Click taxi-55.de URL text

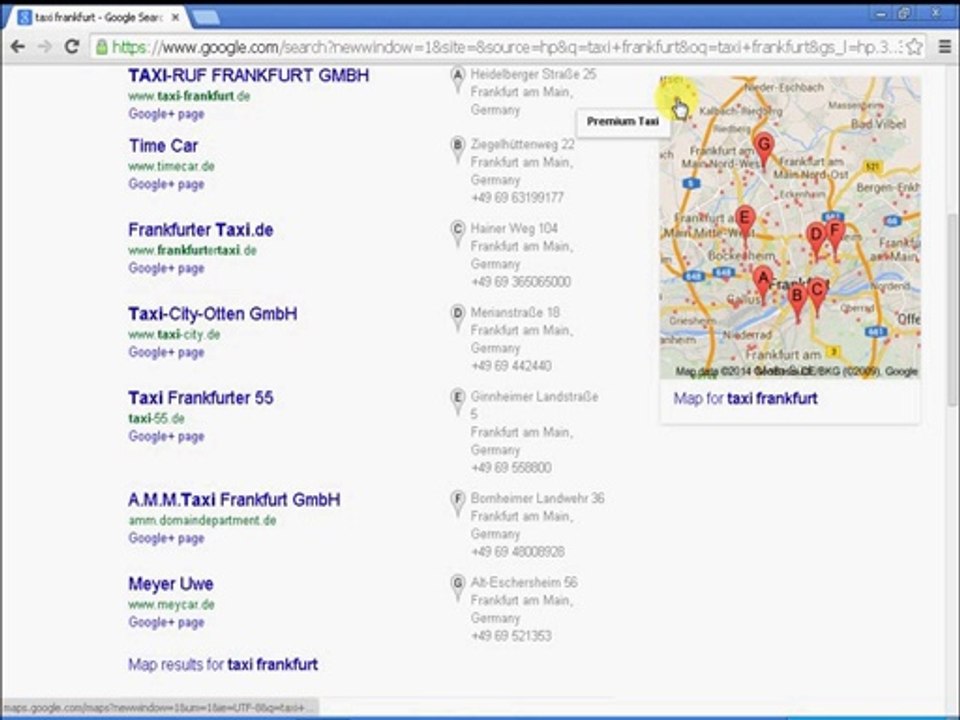coord(156,419)
